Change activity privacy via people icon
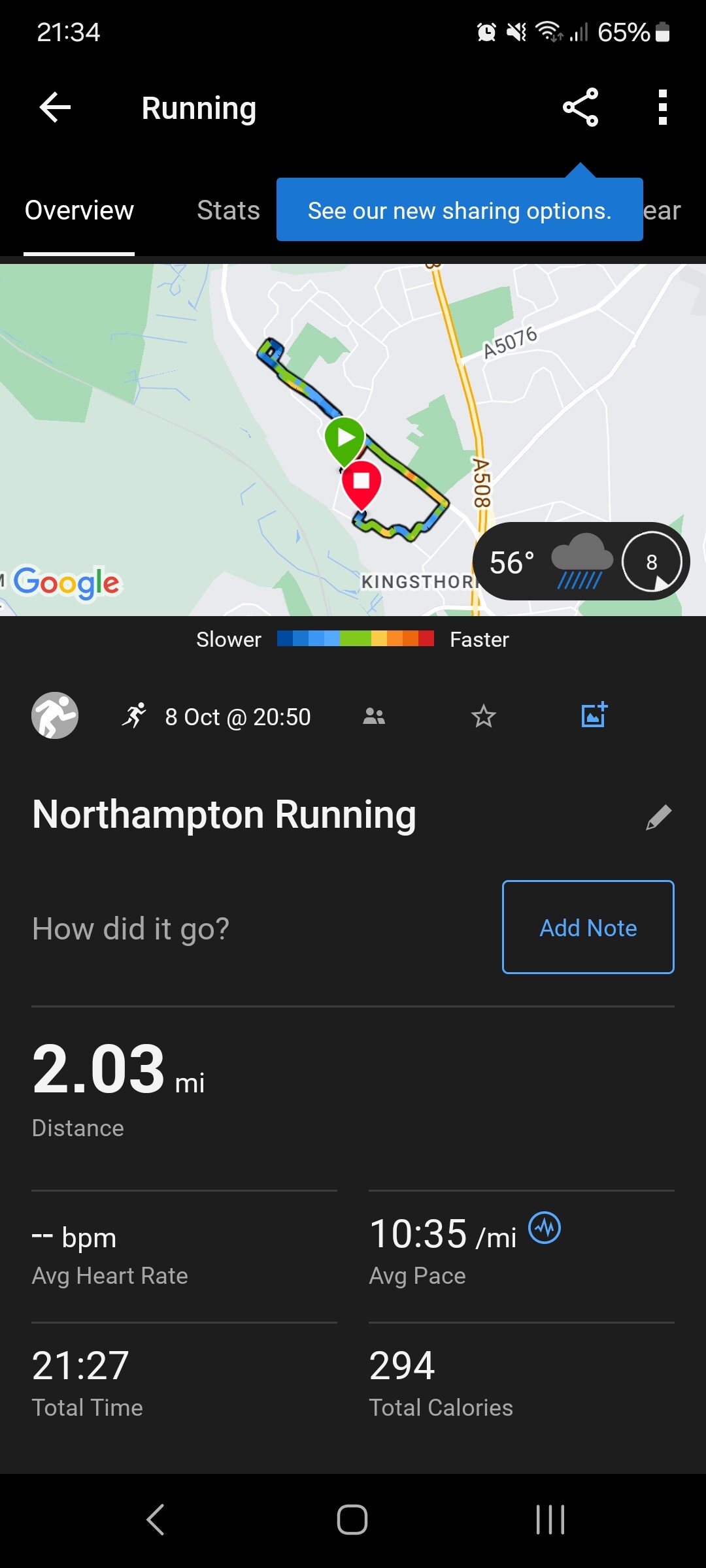Viewport: 706px width, 1568px height. coord(374,717)
